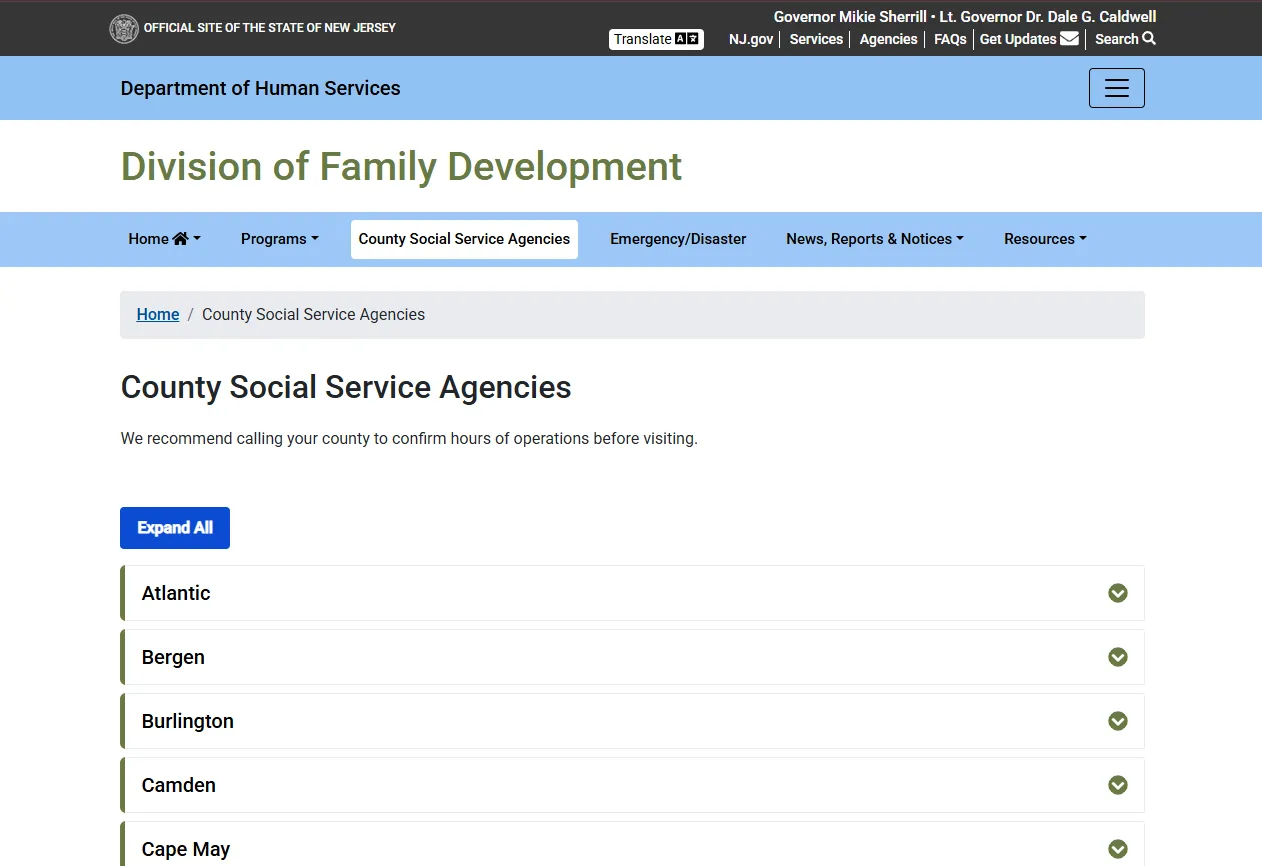Open the News, Reports & Notices dropdown
Viewport: 1262px width, 866px height.
point(875,239)
